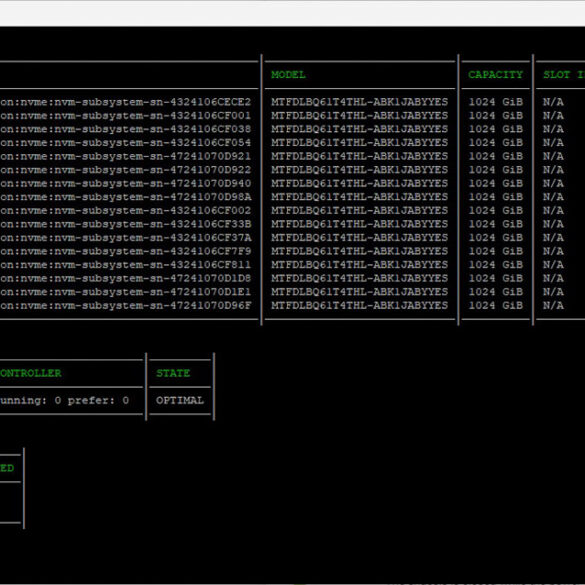Click subsystem entry ending 47241070D940

click(125, 183)
